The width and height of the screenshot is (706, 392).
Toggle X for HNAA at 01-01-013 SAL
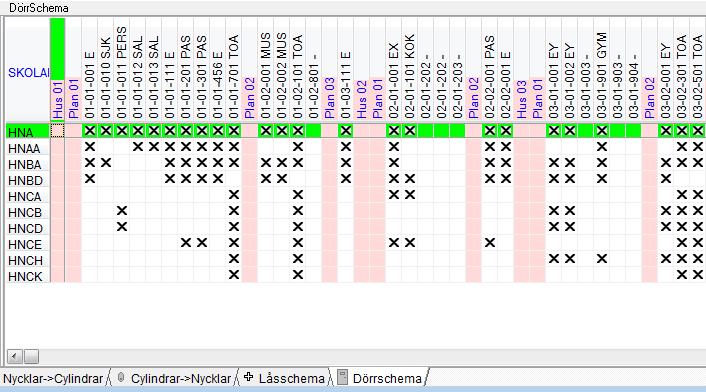[x=154, y=147]
